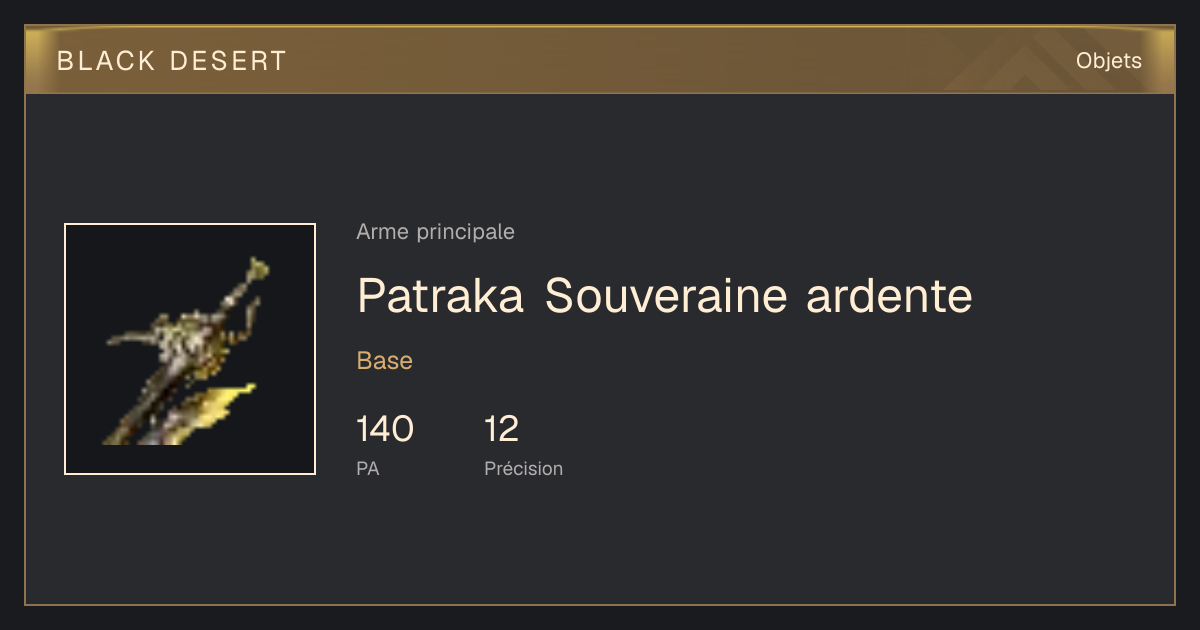Click the PA stat label
Screen dimensions: 1200x630
[368, 468]
